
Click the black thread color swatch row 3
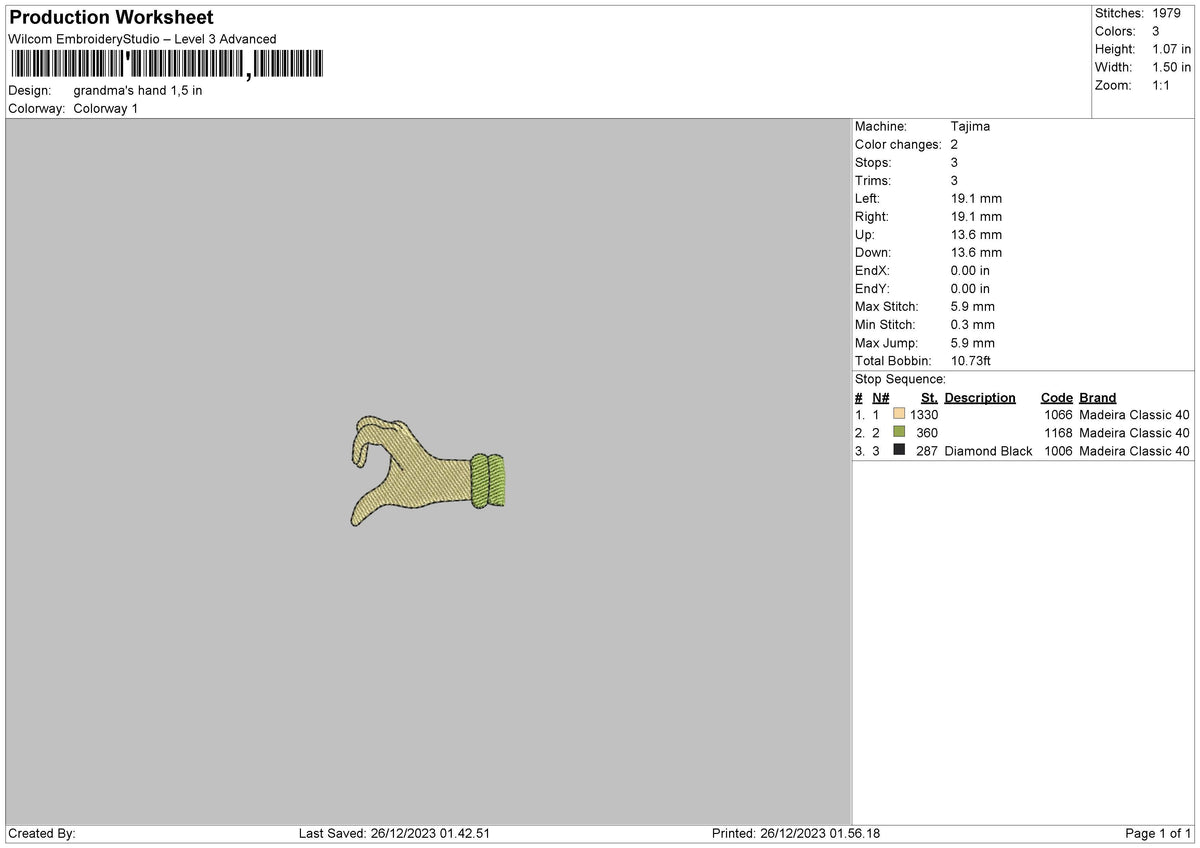pos(899,450)
